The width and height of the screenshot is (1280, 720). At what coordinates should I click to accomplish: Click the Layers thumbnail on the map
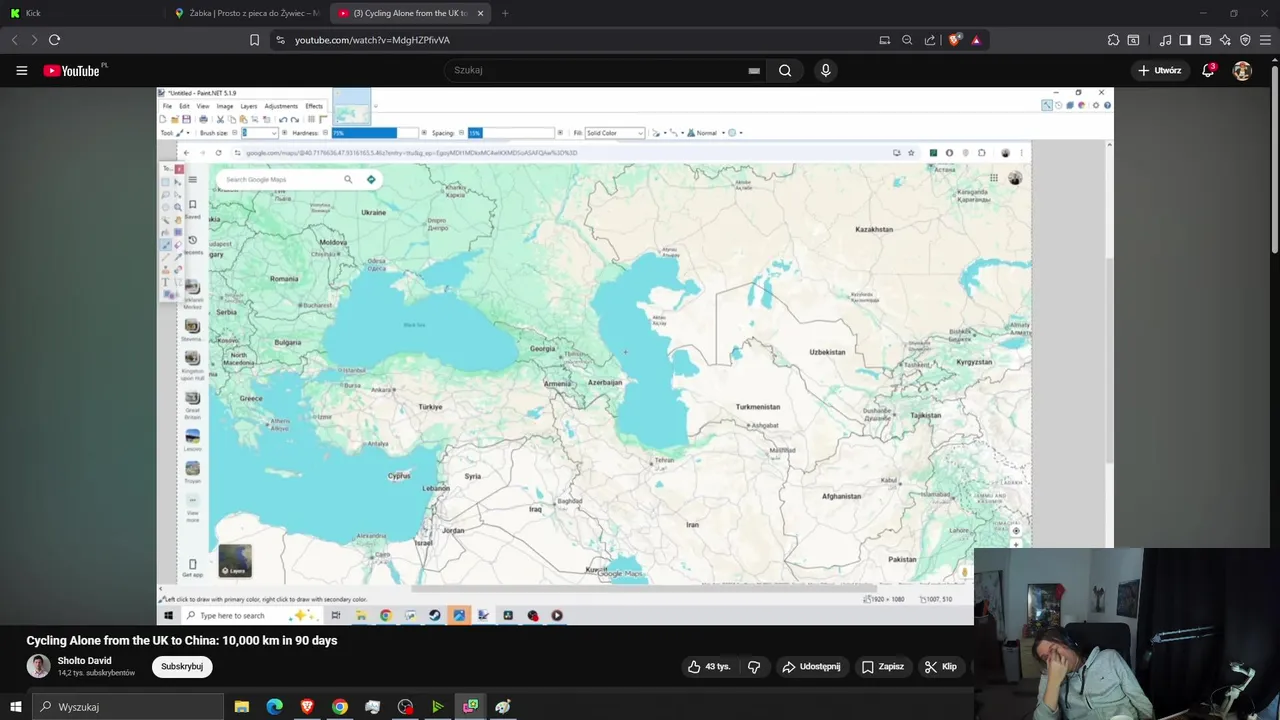point(235,560)
